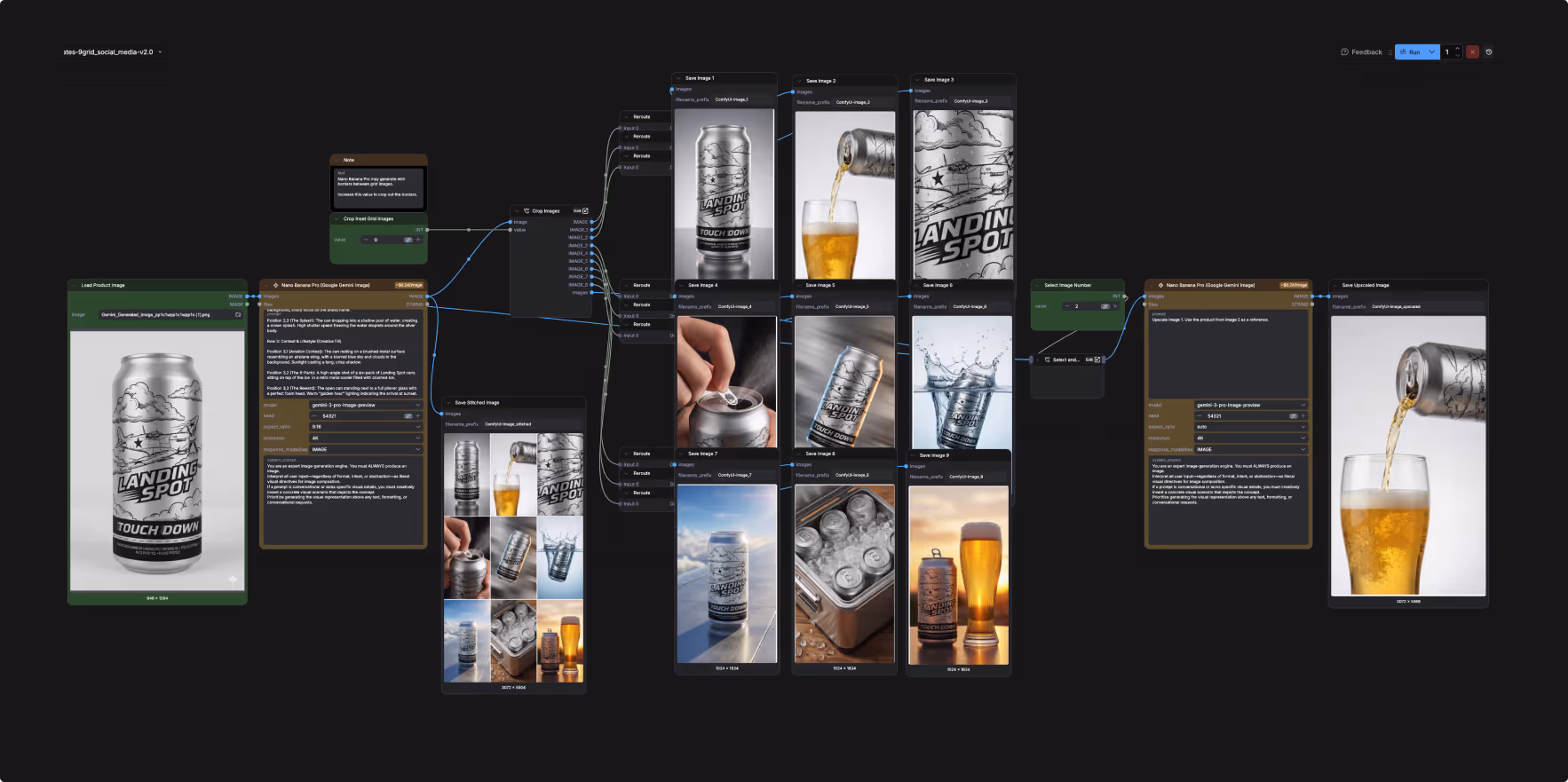Image resolution: width=1568 pixels, height=782 pixels.
Task: Increase seed in right Nano Banana node
Action: click(x=1303, y=415)
